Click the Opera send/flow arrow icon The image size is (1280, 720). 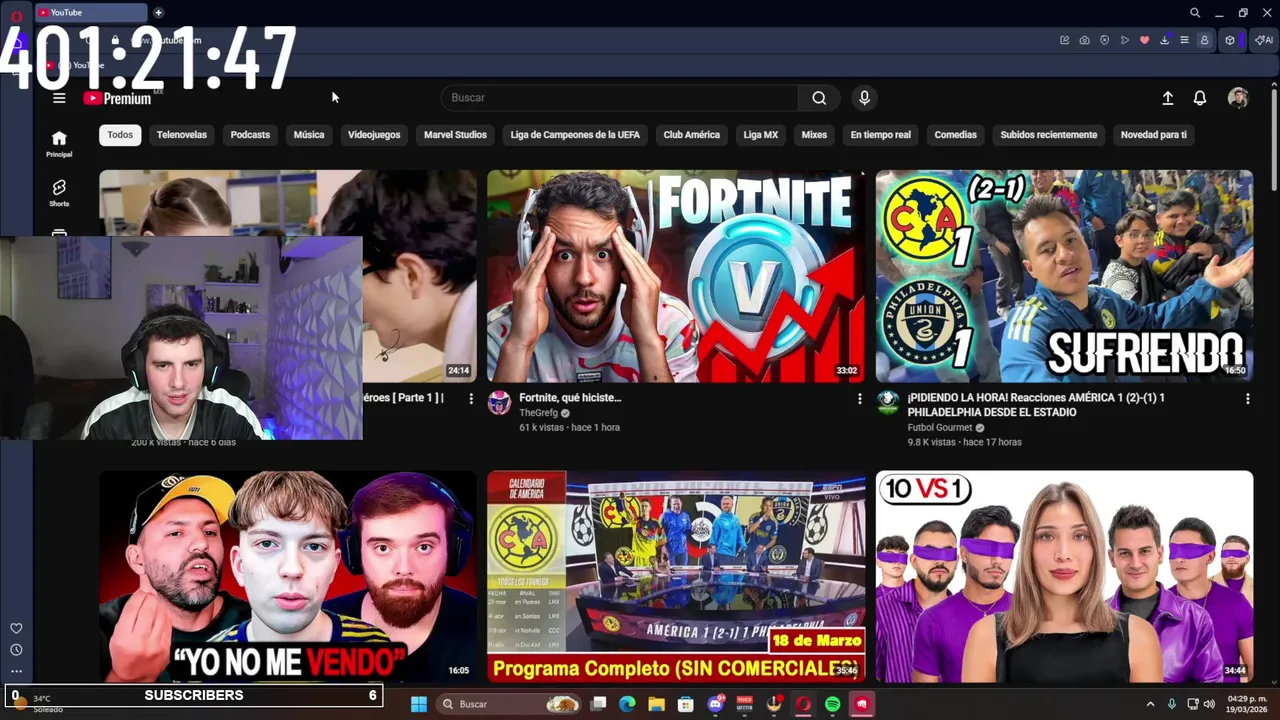pos(1124,40)
